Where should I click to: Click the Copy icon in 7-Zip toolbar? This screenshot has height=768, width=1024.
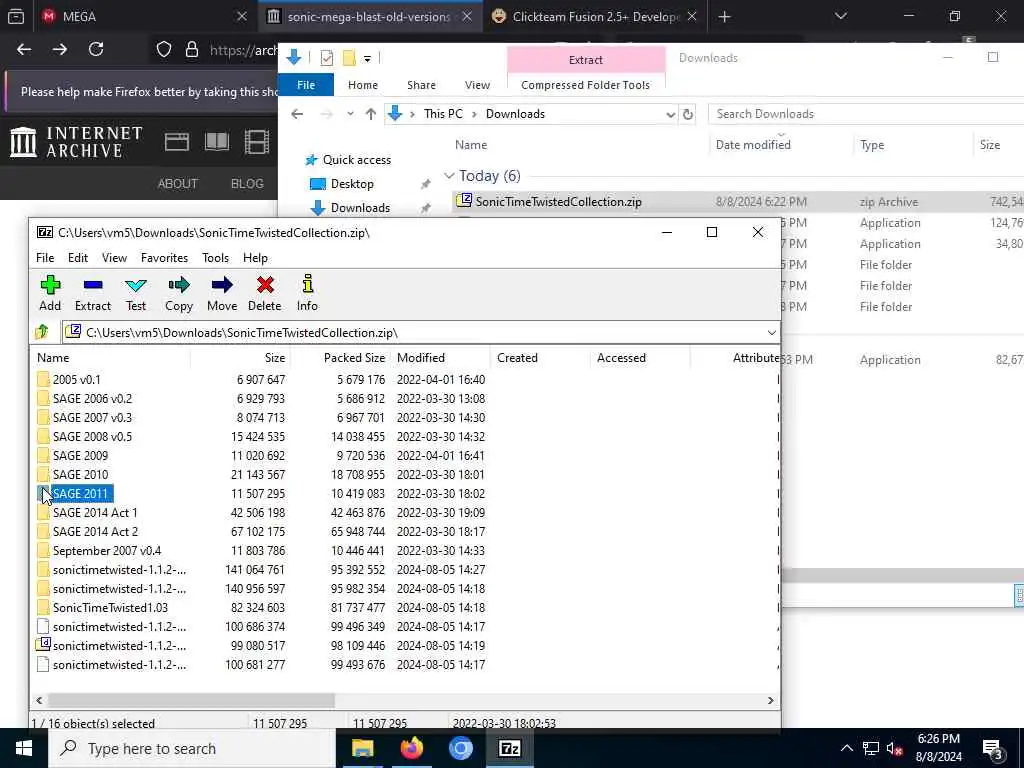tap(178, 285)
